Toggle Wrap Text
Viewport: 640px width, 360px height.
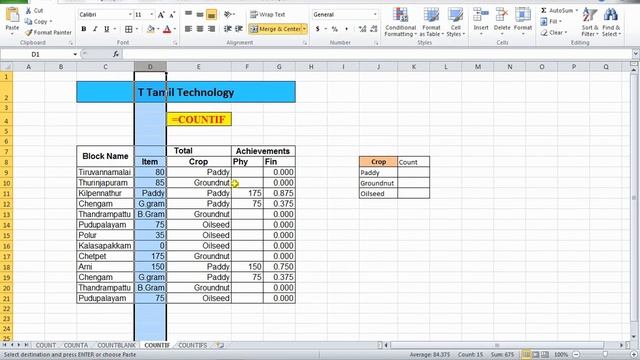267,15
